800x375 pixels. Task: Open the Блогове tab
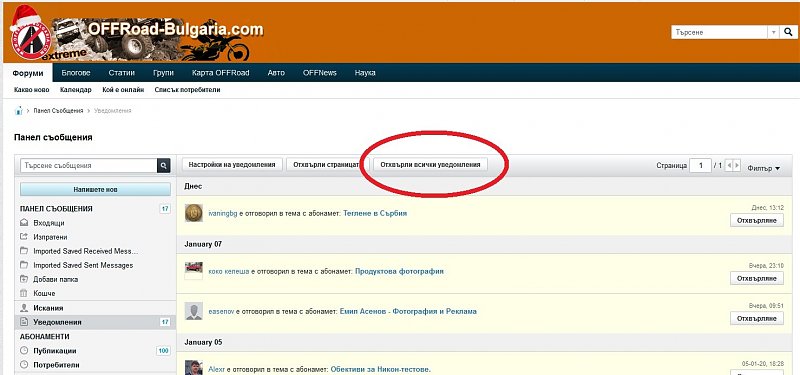76,73
